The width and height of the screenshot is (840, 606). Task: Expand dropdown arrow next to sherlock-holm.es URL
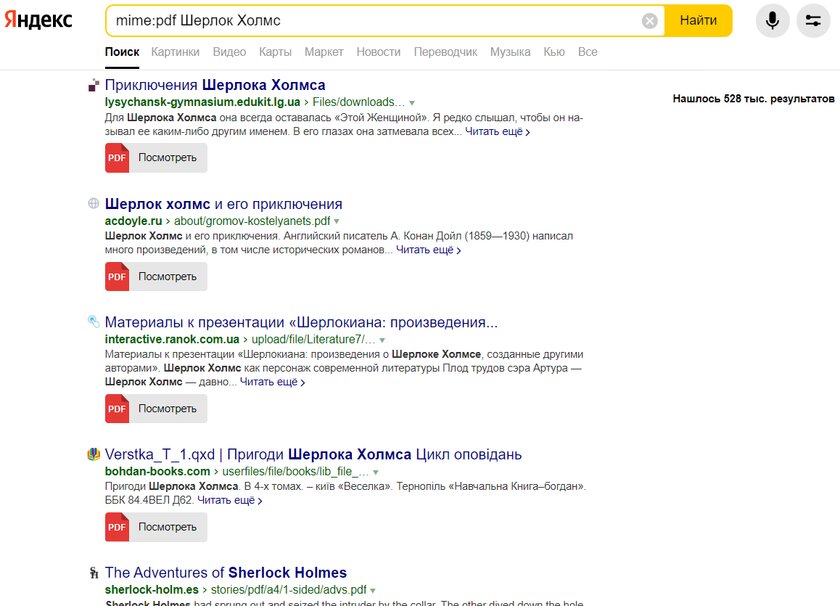point(372,590)
